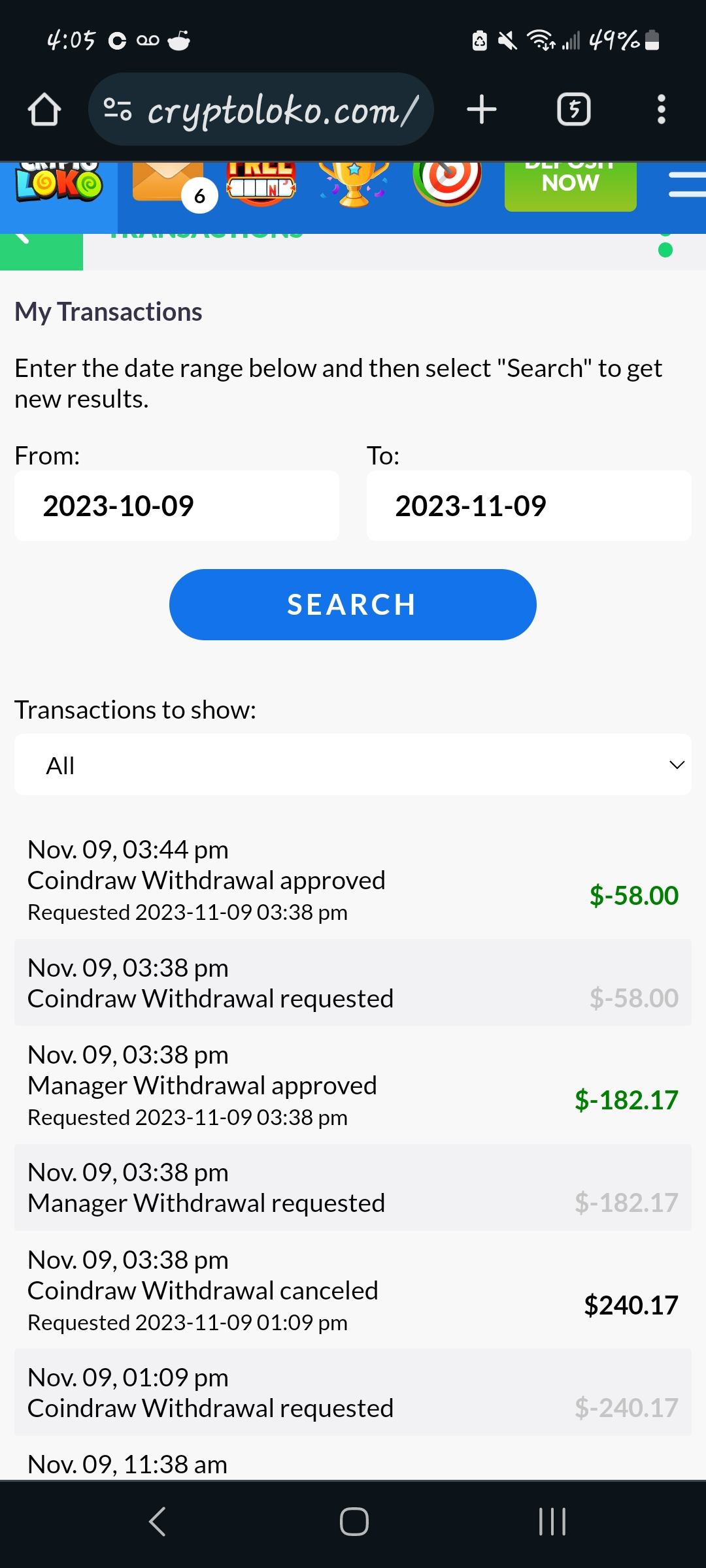
Task: Open the hamburger menu on site header
Action: click(x=687, y=184)
